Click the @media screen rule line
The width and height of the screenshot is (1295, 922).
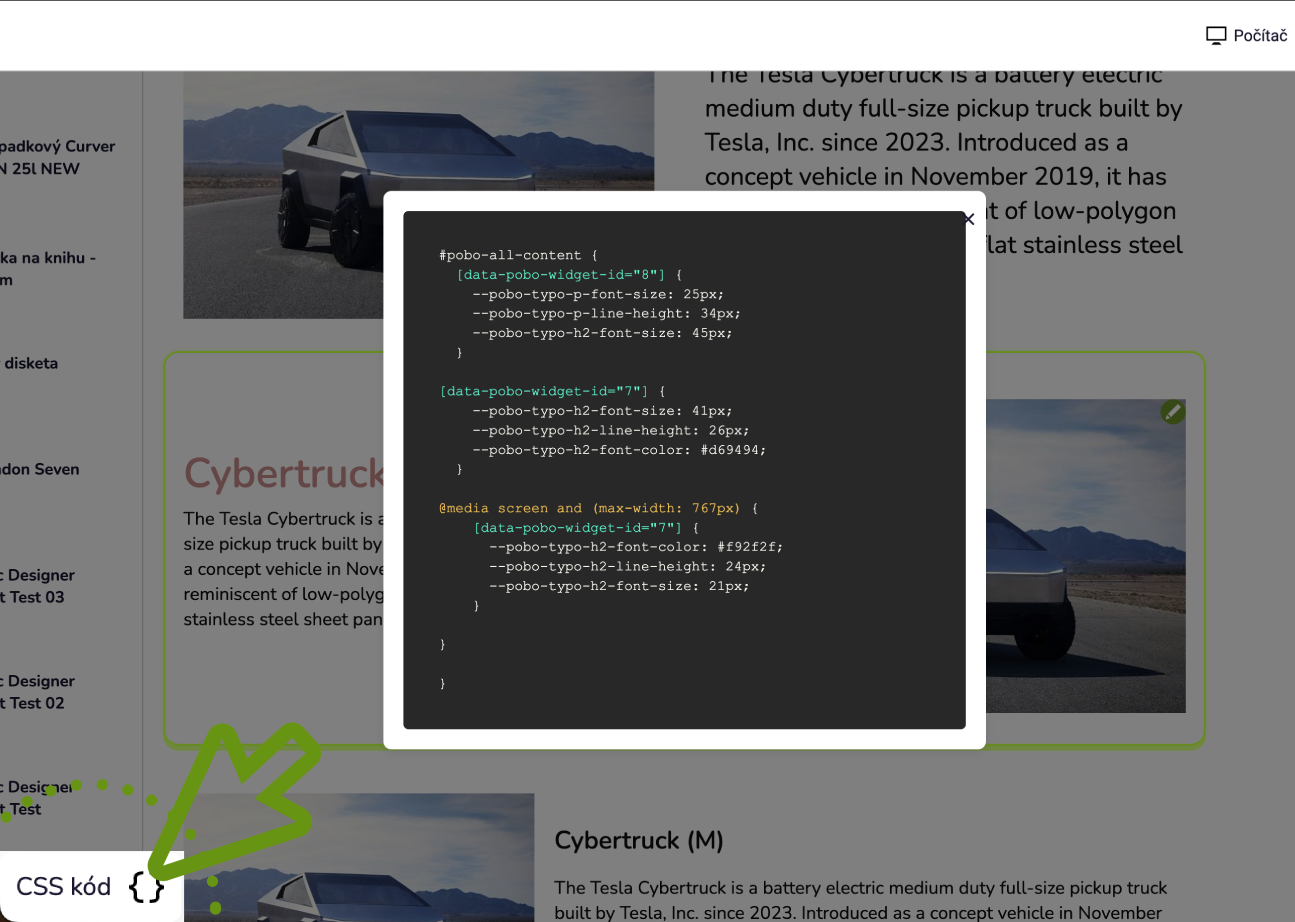[x=590, y=508]
